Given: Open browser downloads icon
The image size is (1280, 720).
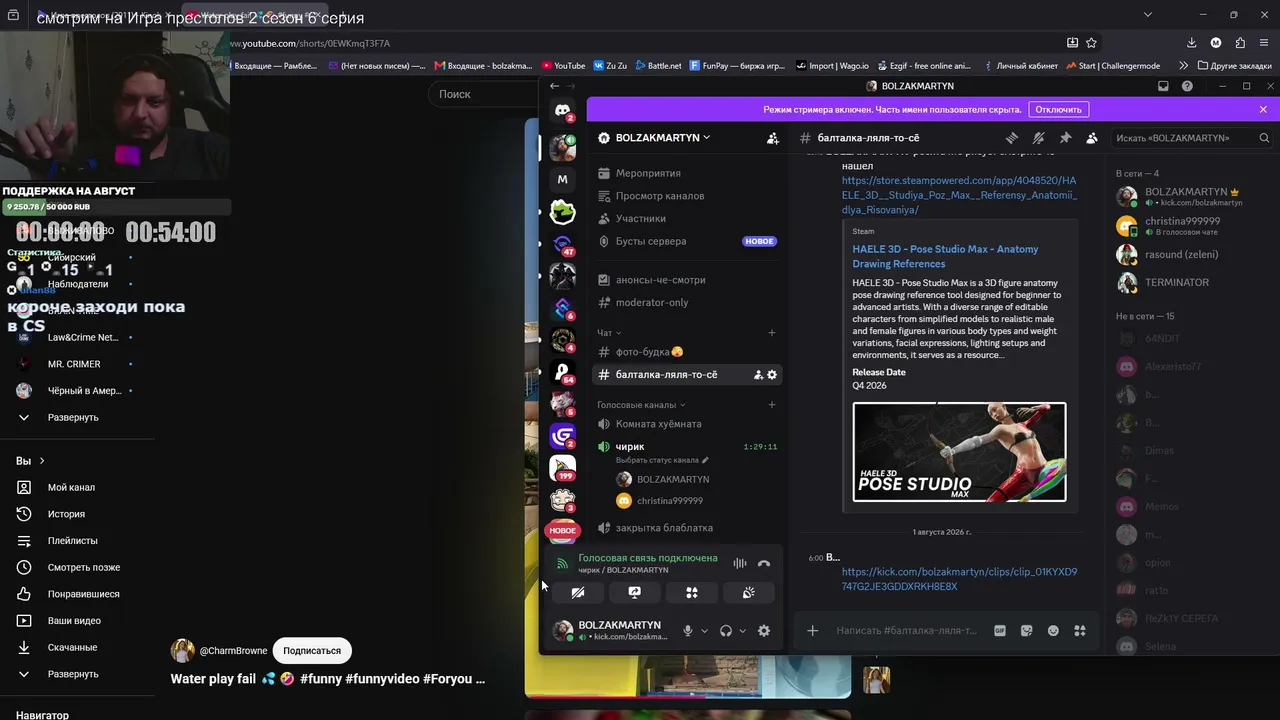Looking at the screenshot, I should coord(1191,43).
